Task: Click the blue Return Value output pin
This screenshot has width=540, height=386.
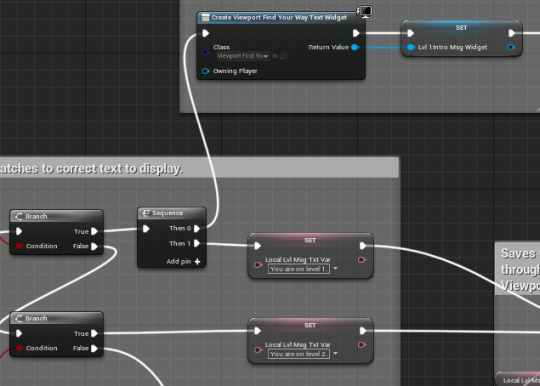Action: click(x=355, y=47)
